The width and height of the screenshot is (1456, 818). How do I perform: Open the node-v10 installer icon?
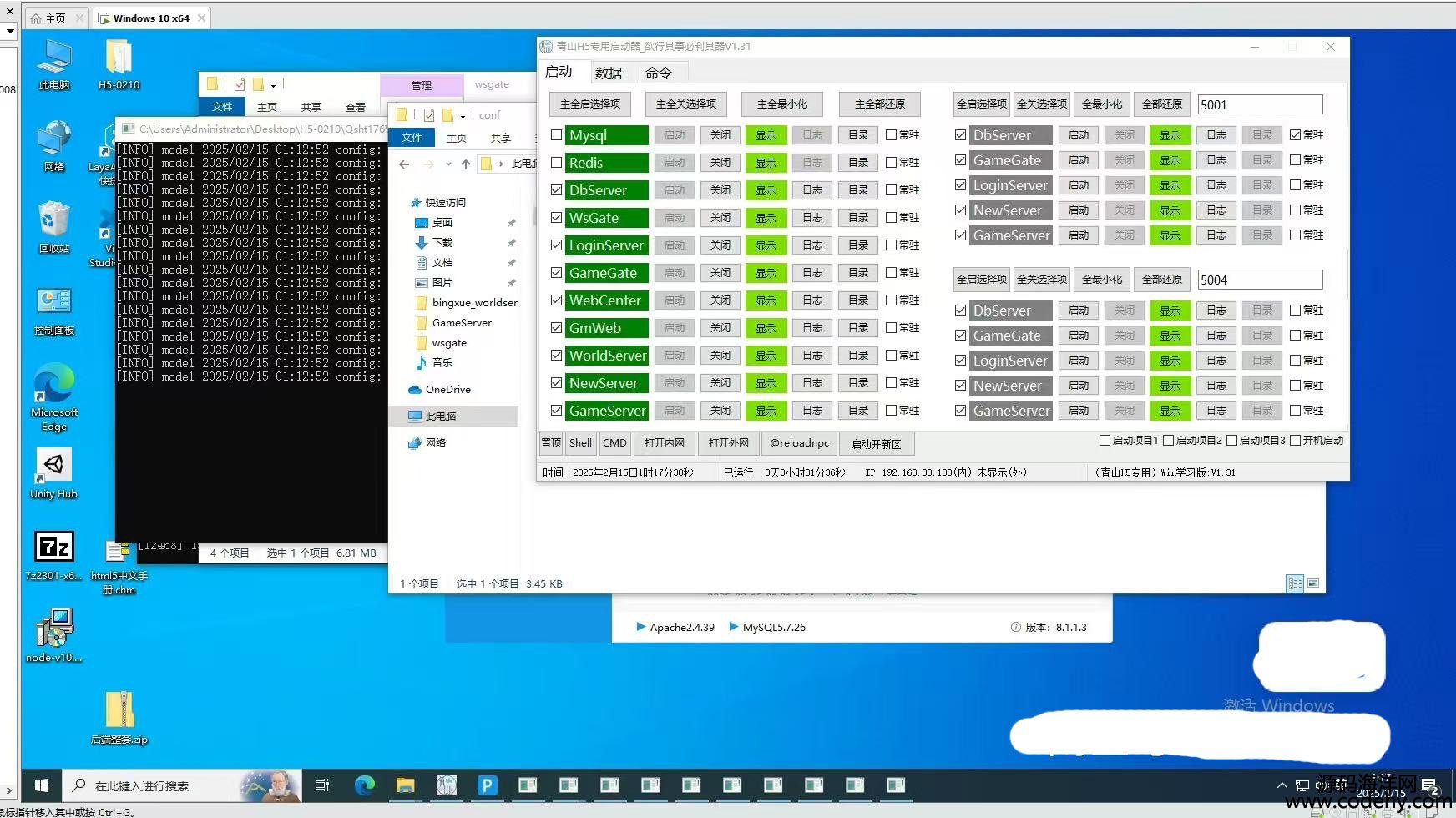54,635
